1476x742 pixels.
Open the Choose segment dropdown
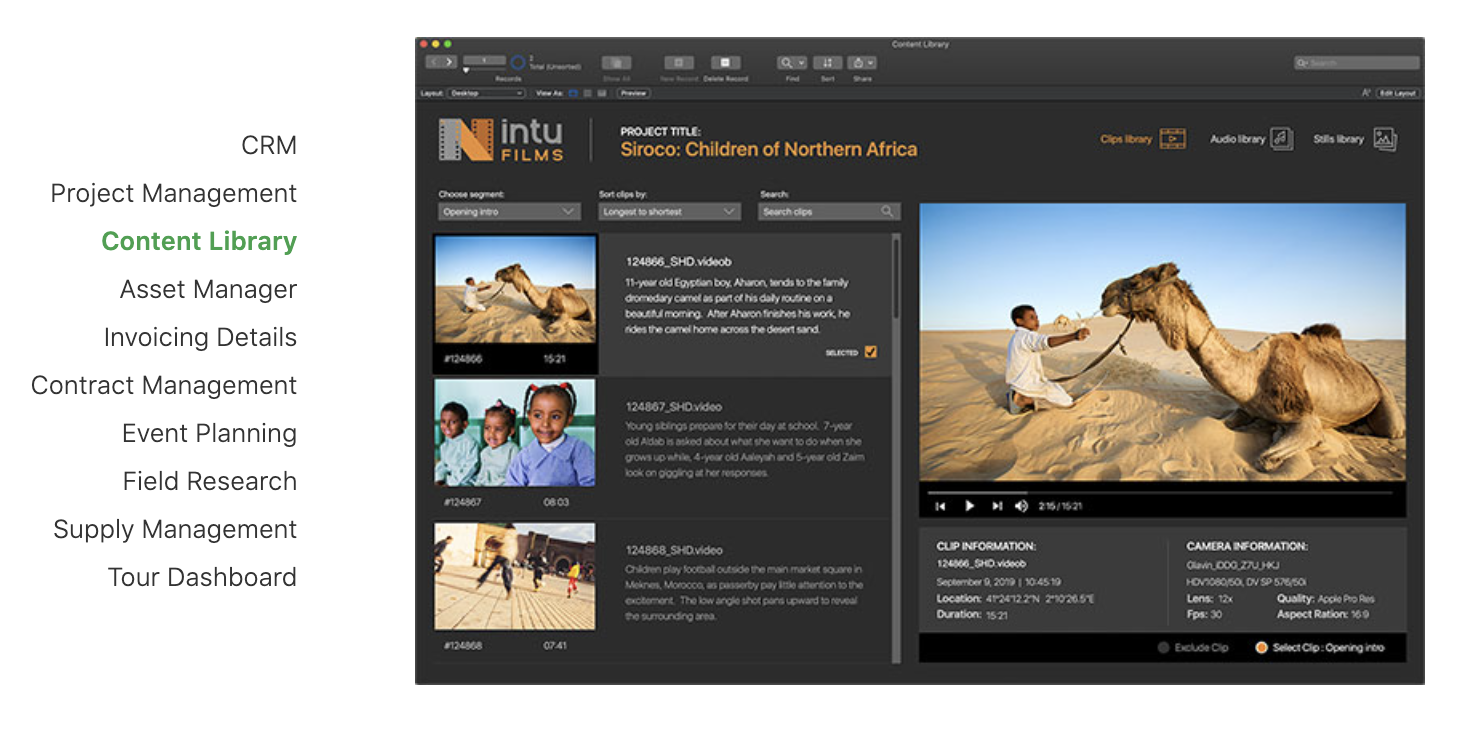click(508, 211)
